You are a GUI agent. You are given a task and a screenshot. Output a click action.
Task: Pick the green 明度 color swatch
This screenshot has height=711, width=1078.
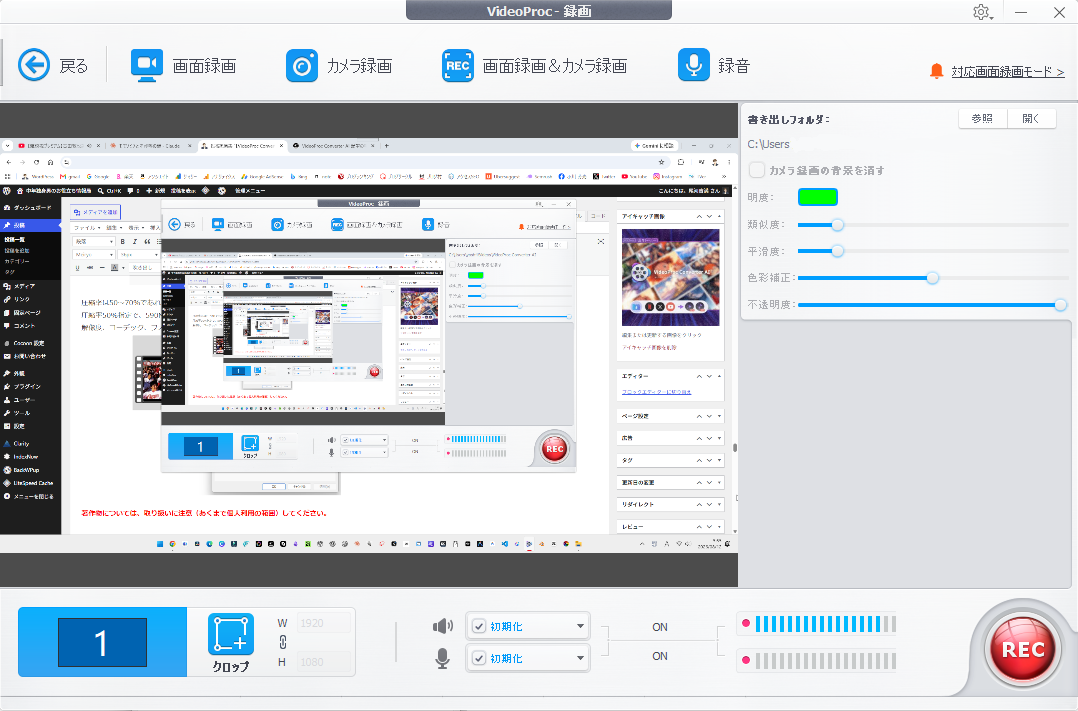point(817,197)
